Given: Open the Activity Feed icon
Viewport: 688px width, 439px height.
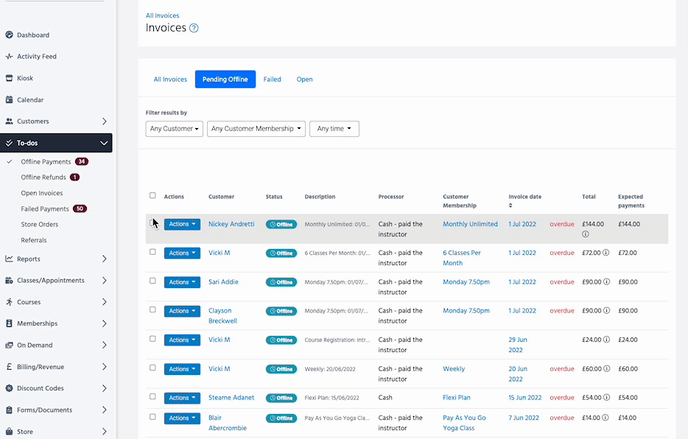Looking at the screenshot, I should tap(9, 57).
